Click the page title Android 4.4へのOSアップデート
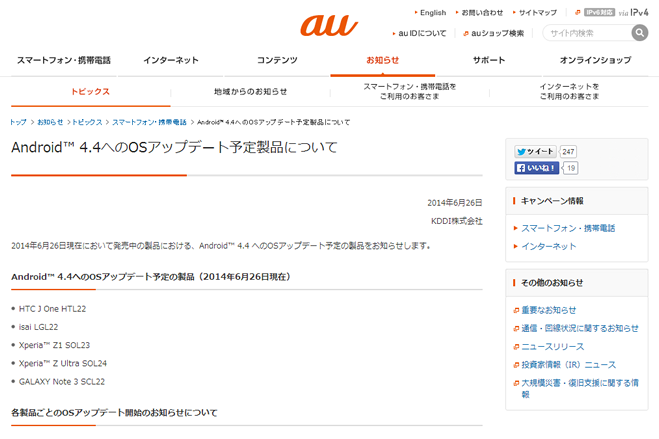Viewport: 659px width, 439px height. coord(174,147)
